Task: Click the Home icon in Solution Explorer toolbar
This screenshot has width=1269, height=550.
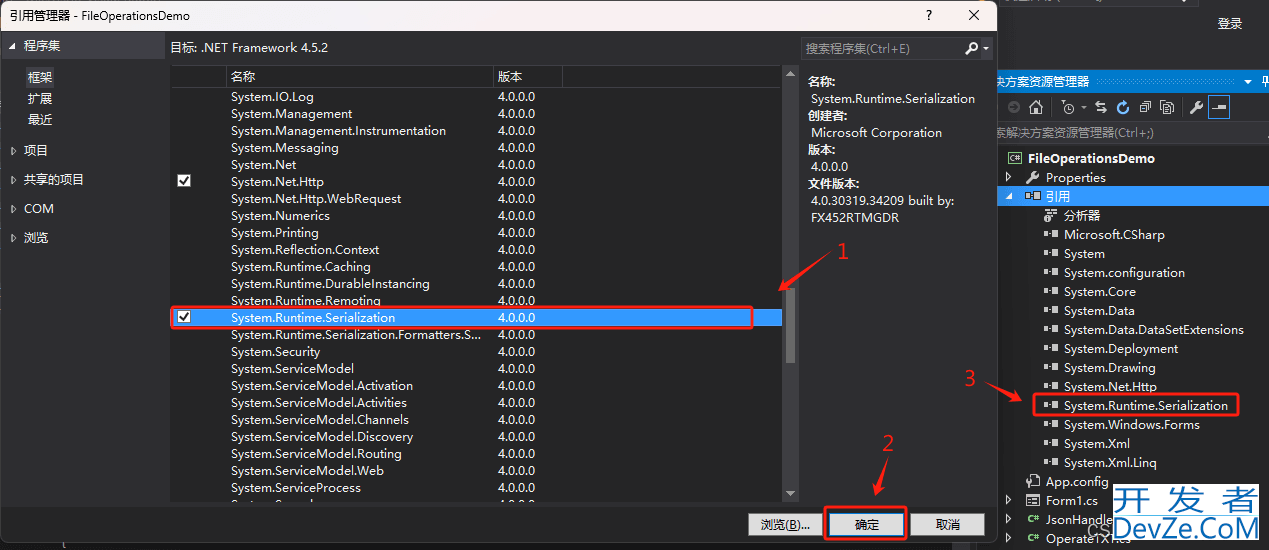Action: tap(1037, 107)
